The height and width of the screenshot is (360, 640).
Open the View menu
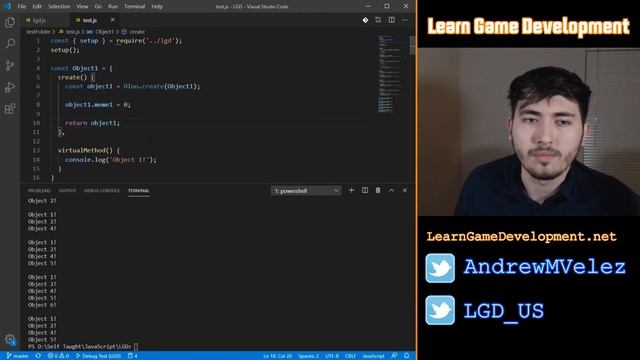[x=82, y=7]
